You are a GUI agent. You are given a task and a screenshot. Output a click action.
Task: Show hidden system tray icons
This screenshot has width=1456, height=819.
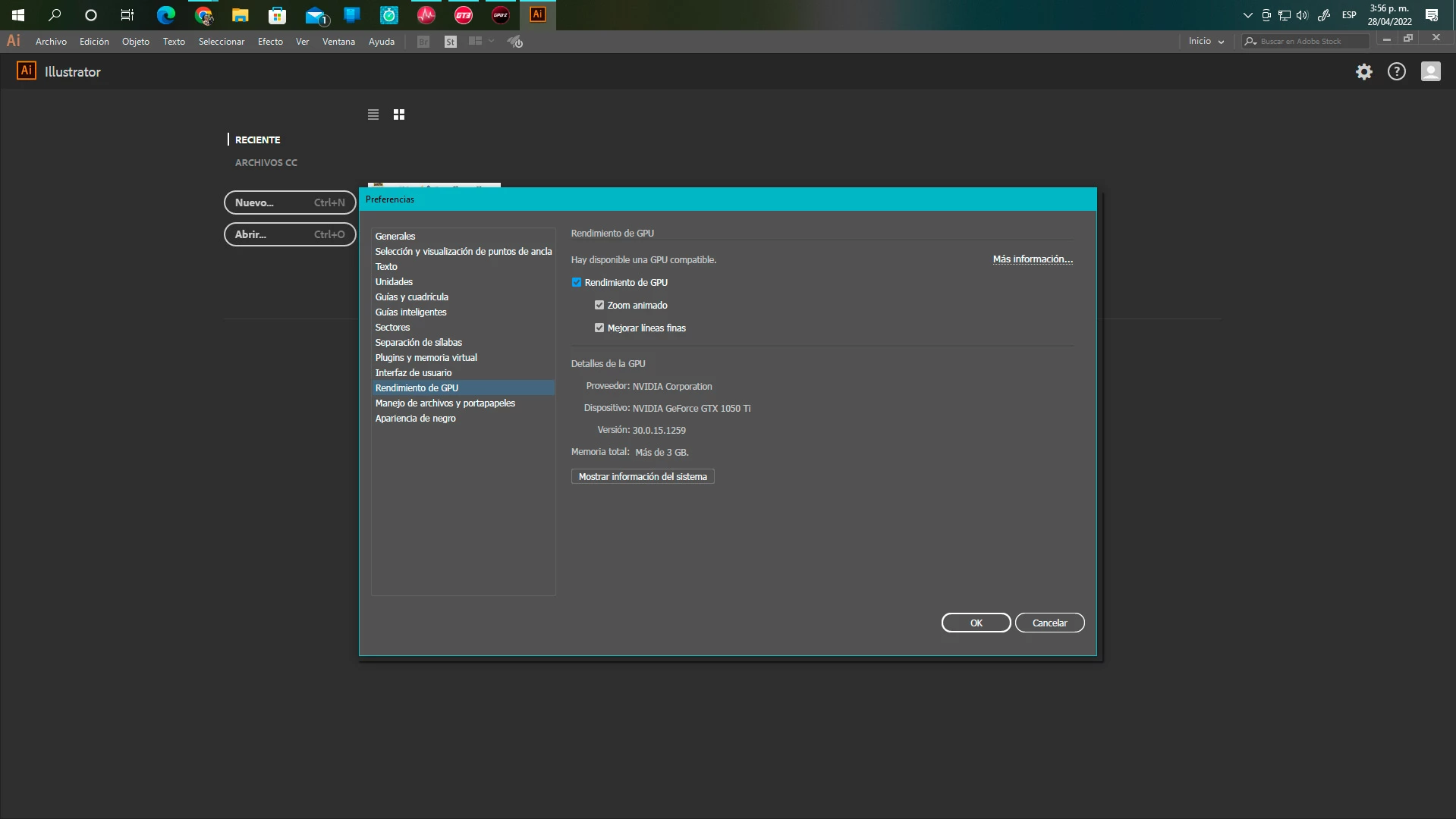pos(1248,15)
